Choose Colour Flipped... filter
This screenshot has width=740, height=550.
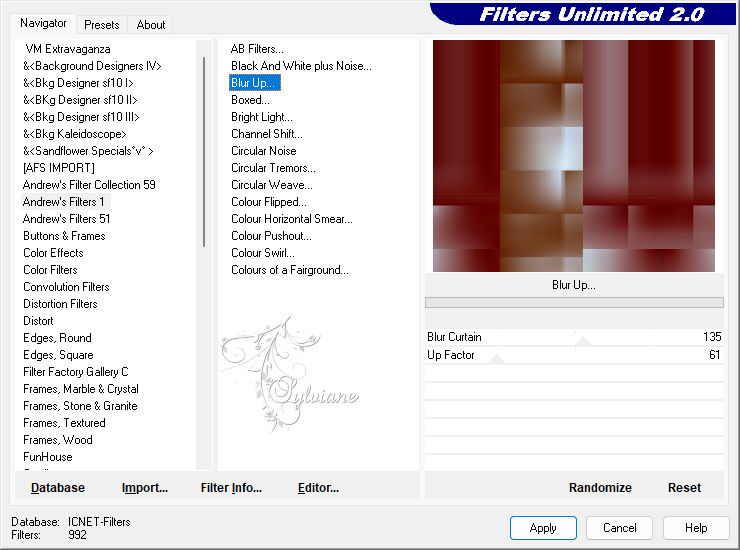(x=269, y=202)
